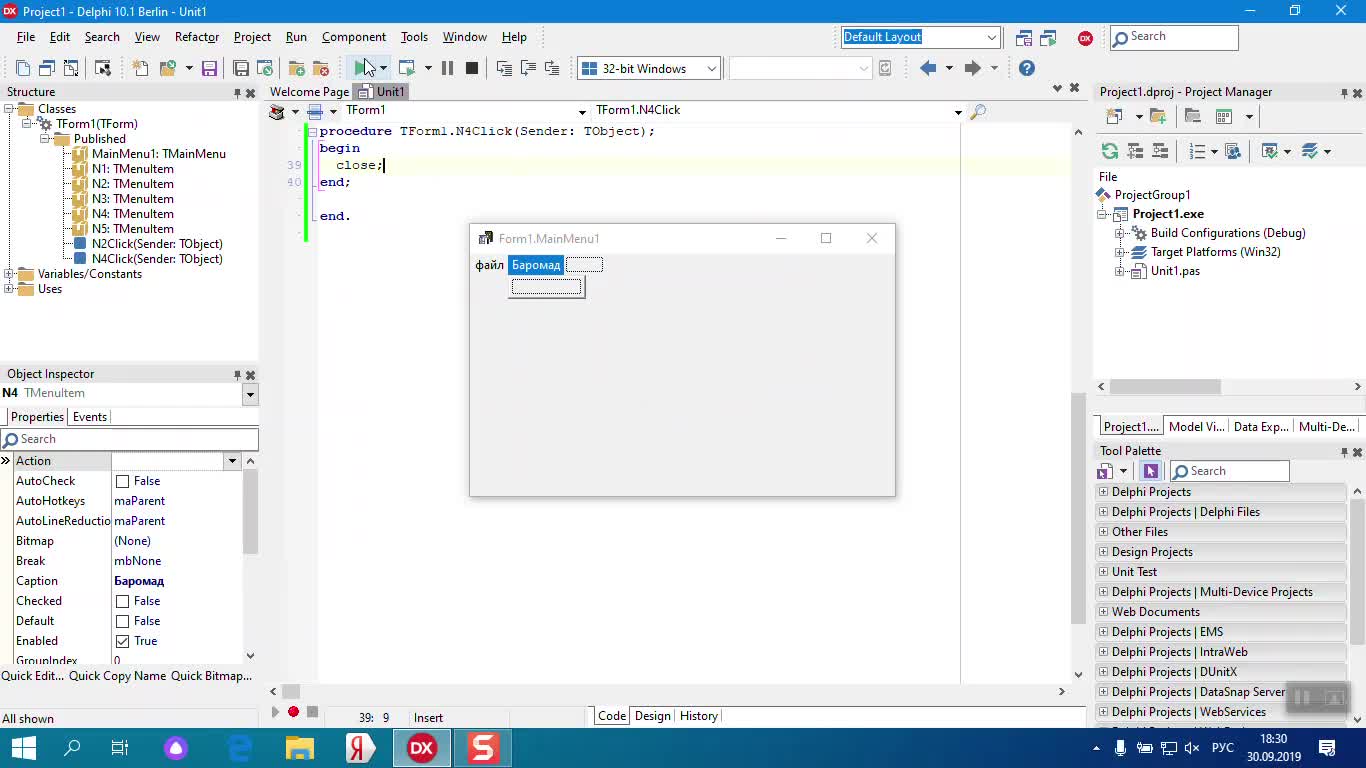Expand the Delphi Projects palette category
1366x768 pixels.
point(1103,492)
